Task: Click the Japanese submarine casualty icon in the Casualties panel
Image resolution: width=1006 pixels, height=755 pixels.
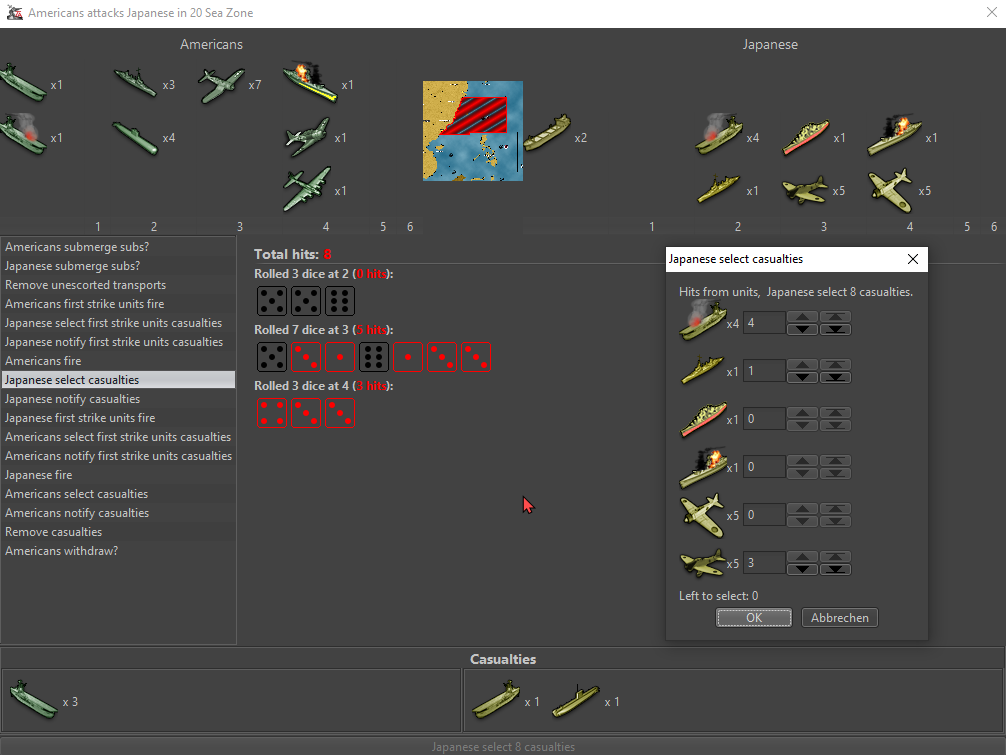Action: pyautogui.click(x=575, y=700)
